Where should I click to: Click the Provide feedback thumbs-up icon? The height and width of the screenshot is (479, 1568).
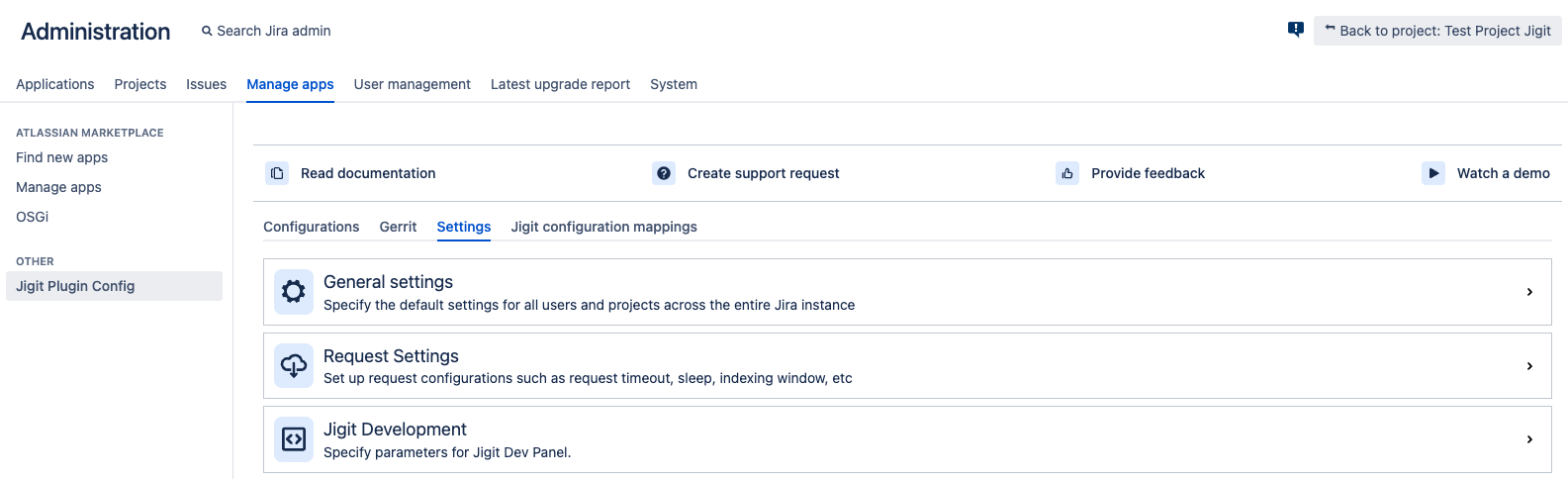(1067, 173)
